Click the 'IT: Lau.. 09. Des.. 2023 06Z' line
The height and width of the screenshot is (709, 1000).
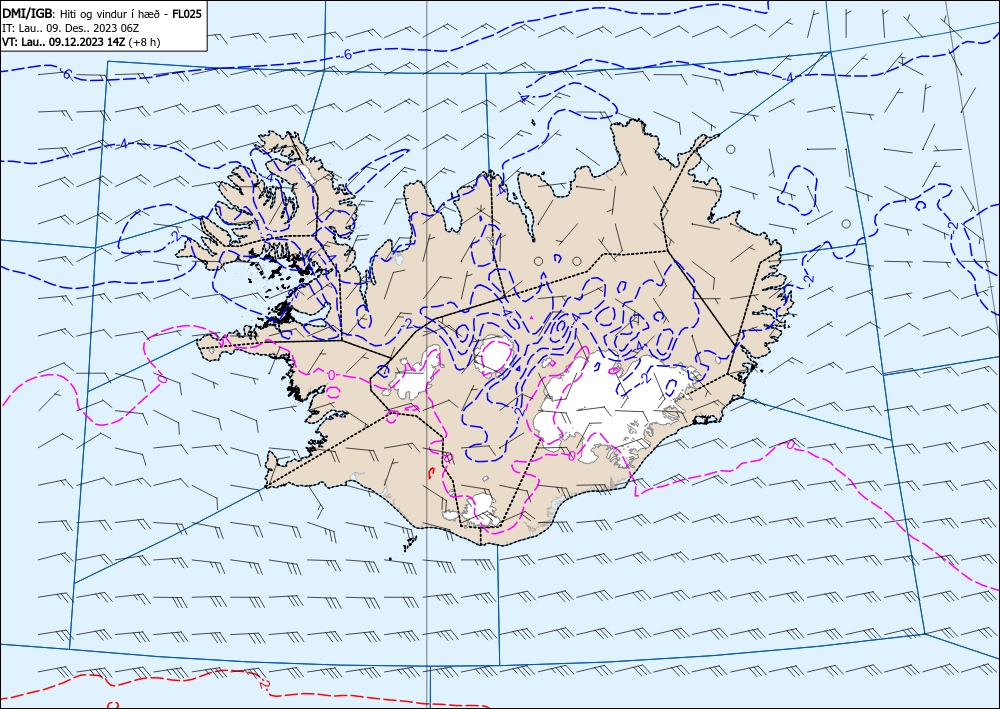pyautogui.click(x=71, y=28)
